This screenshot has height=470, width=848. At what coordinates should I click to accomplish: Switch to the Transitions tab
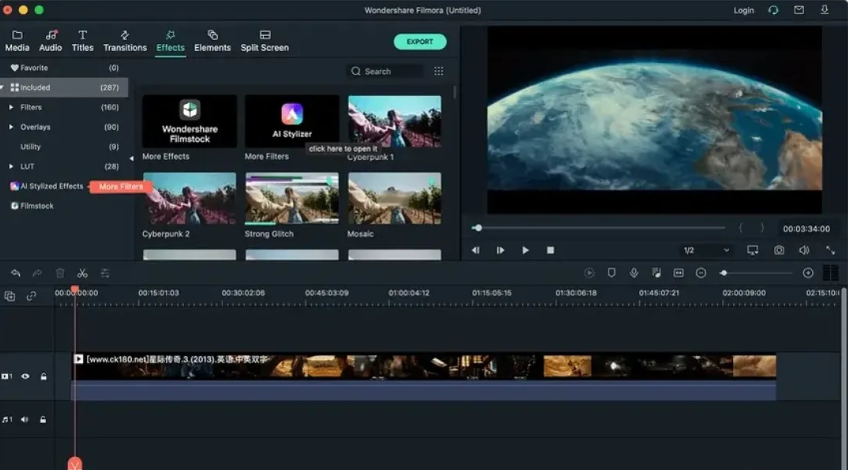[125, 41]
